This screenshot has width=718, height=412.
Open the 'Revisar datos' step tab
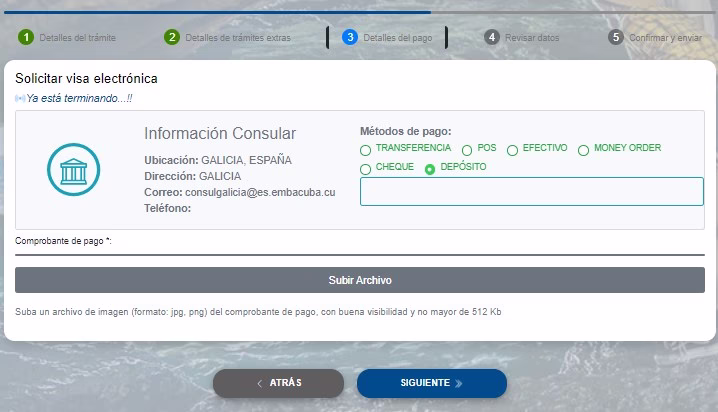(x=522, y=38)
